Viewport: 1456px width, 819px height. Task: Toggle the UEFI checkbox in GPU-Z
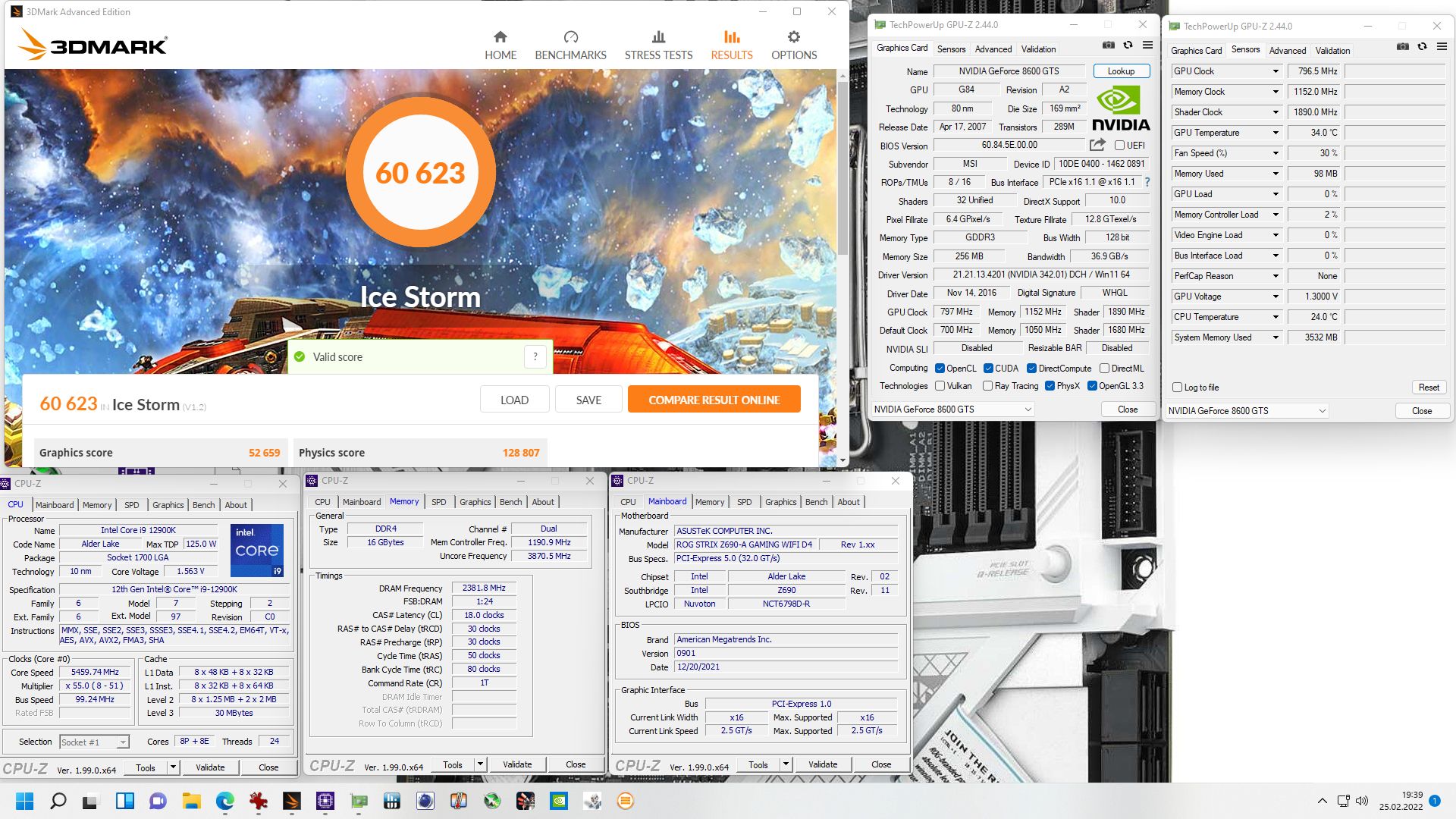[x=1119, y=146]
